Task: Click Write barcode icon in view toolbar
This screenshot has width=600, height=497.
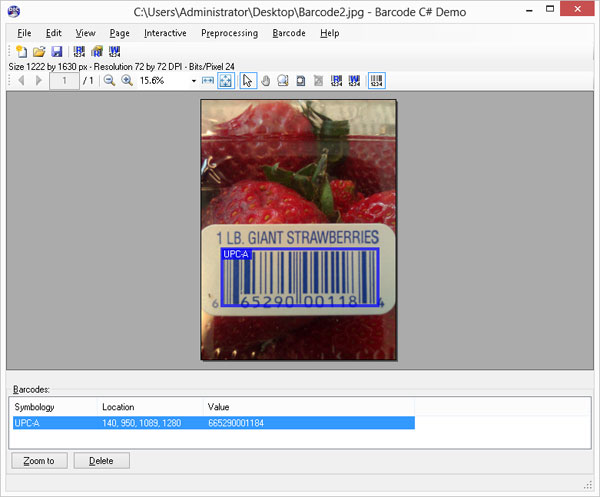Action: pyautogui.click(x=354, y=80)
